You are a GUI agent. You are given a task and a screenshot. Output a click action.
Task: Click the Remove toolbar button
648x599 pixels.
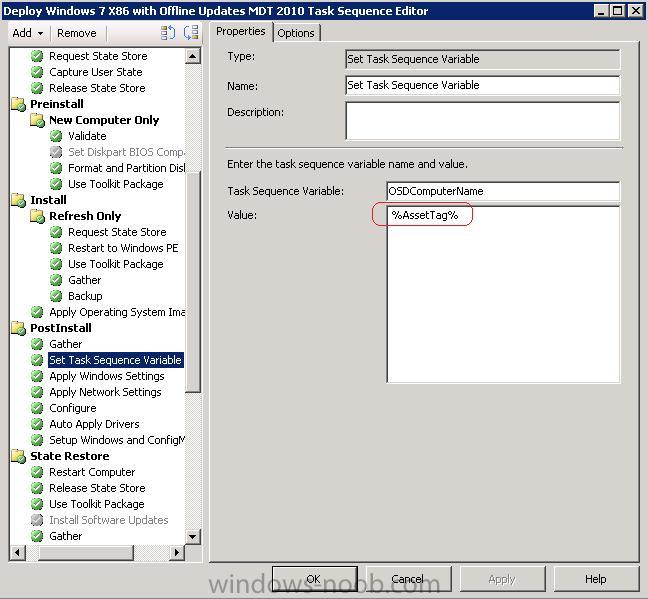(76, 33)
